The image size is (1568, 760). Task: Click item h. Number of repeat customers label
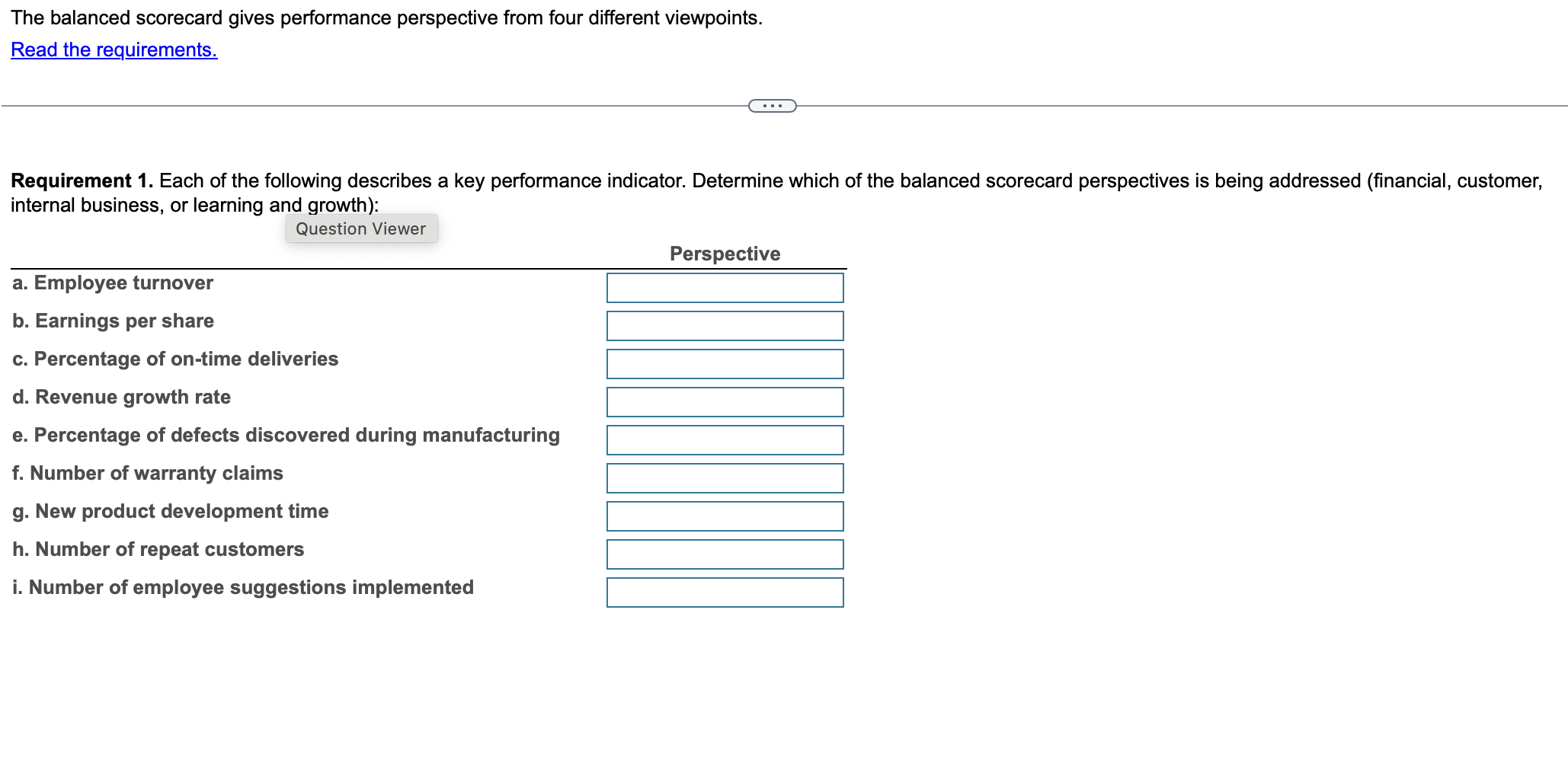[157, 549]
